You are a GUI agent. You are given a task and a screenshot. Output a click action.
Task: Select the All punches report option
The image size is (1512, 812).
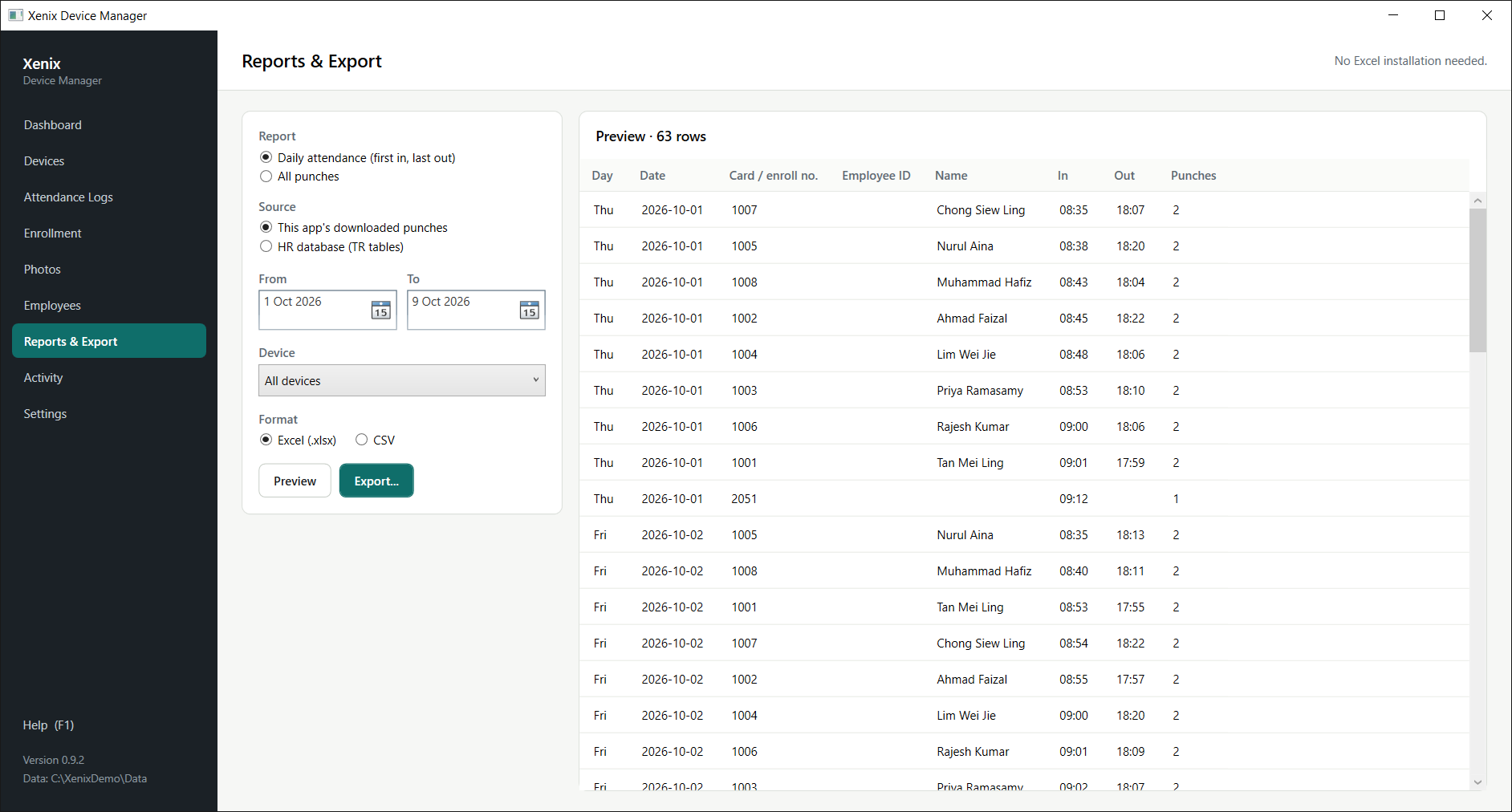[x=299, y=177]
